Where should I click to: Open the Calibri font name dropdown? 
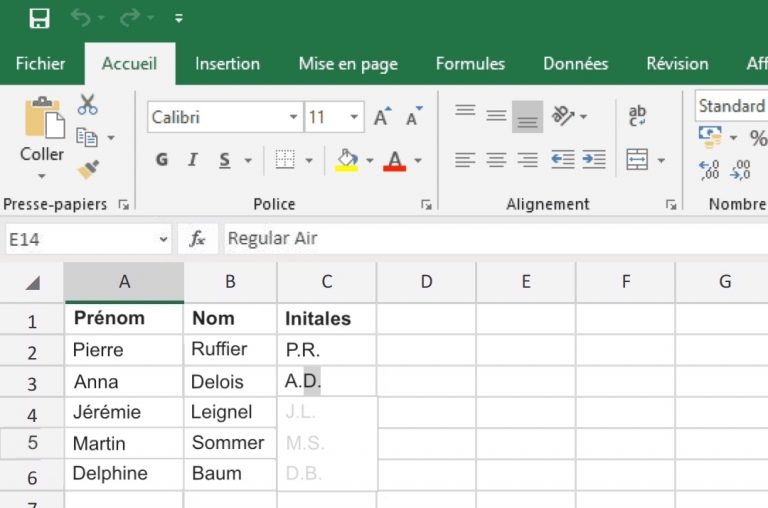coord(293,117)
